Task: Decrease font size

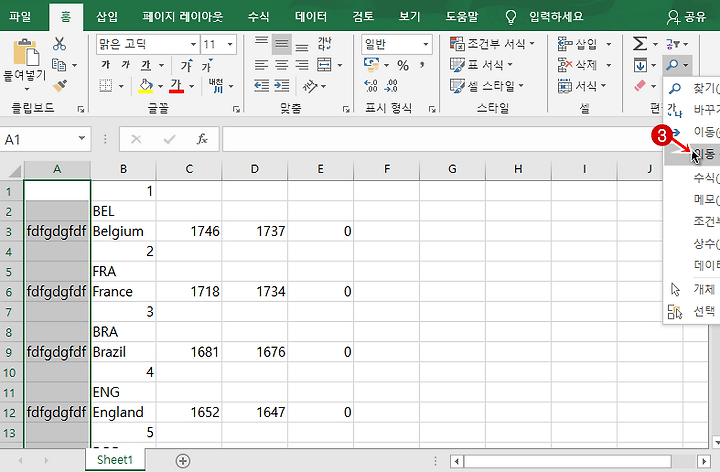Action: click(208, 65)
